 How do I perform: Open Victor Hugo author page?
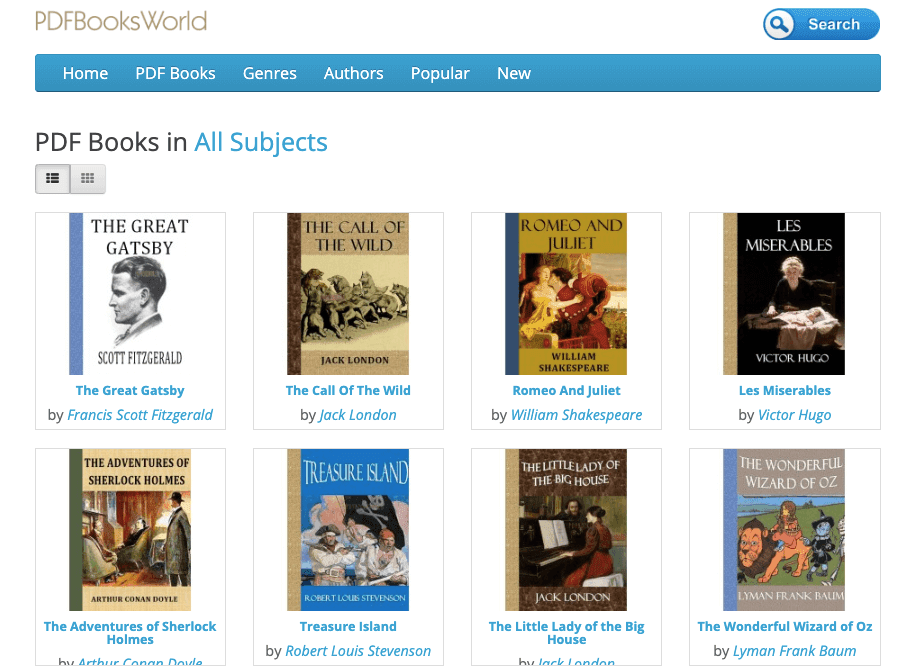pyautogui.click(x=794, y=414)
